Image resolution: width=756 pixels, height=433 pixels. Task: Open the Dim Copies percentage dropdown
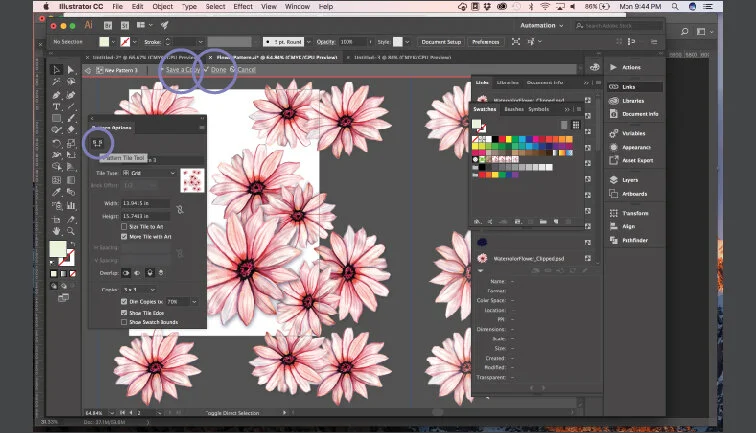194,302
